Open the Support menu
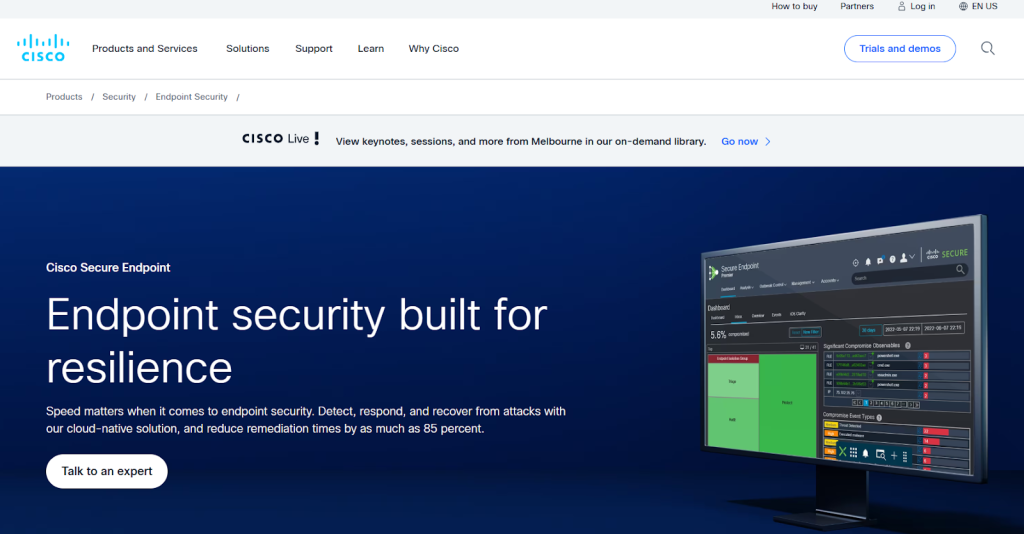This screenshot has height=534, width=1024. (313, 49)
